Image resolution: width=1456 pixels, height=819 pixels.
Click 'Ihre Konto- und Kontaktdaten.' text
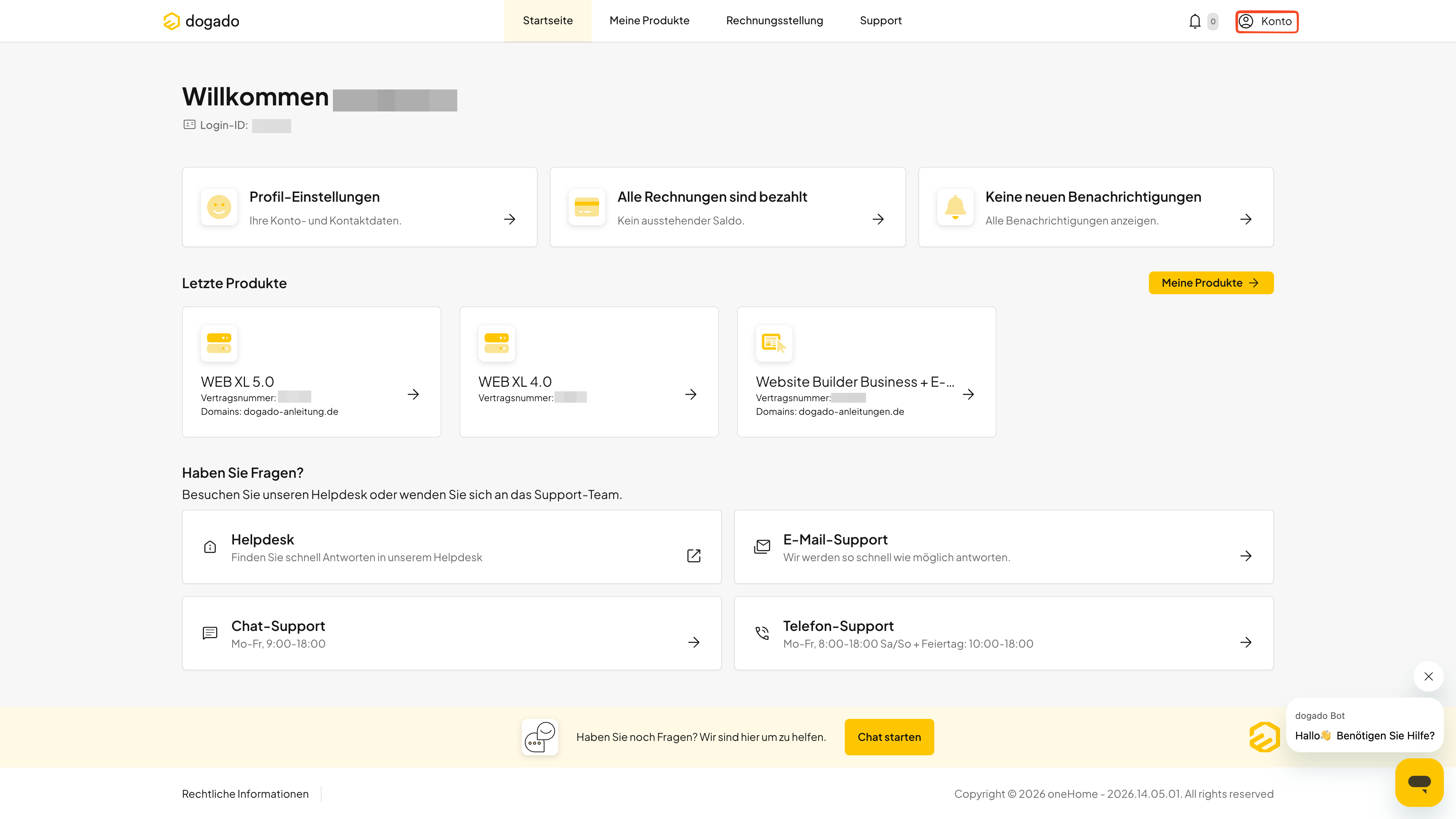[x=325, y=220]
